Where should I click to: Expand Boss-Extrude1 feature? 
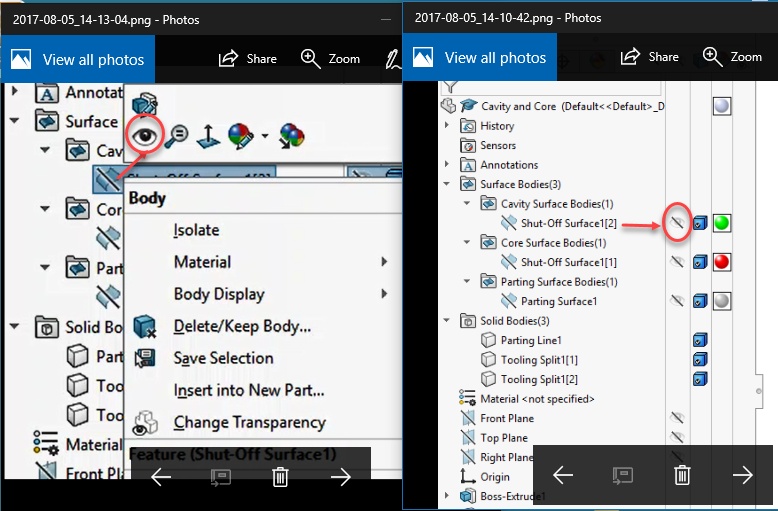point(447,496)
